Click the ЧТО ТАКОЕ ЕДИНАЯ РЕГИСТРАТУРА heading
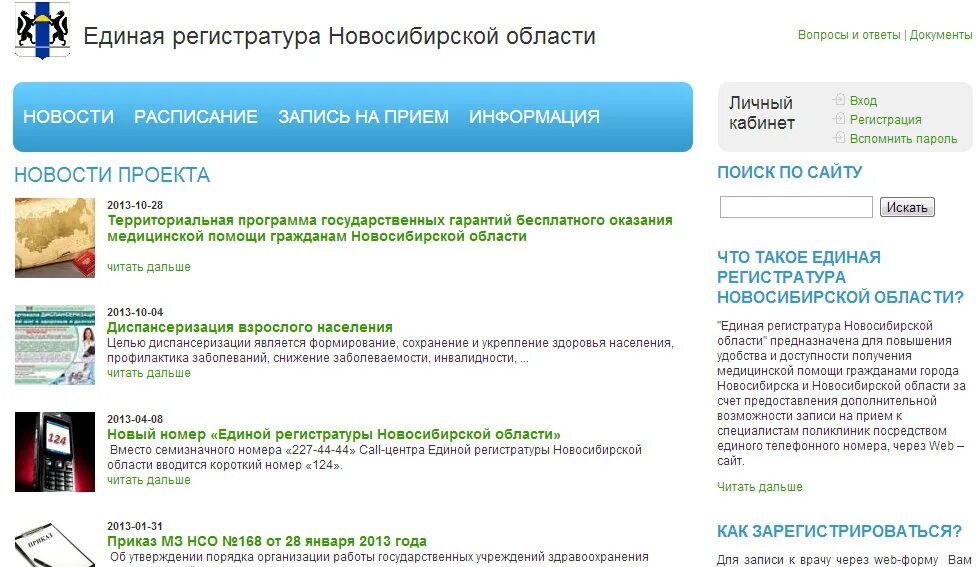 coord(840,277)
